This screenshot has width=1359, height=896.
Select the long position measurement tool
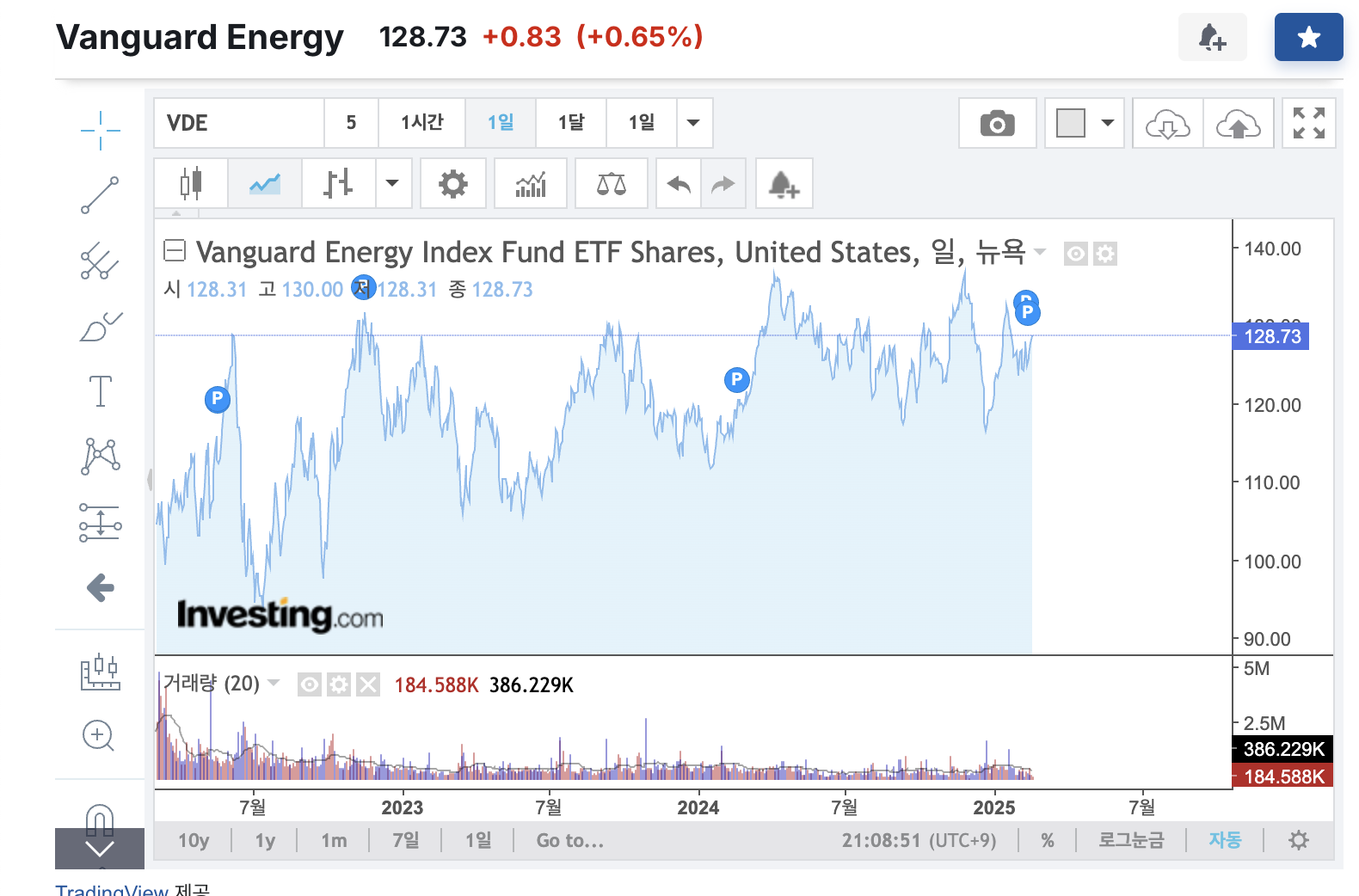click(x=100, y=522)
